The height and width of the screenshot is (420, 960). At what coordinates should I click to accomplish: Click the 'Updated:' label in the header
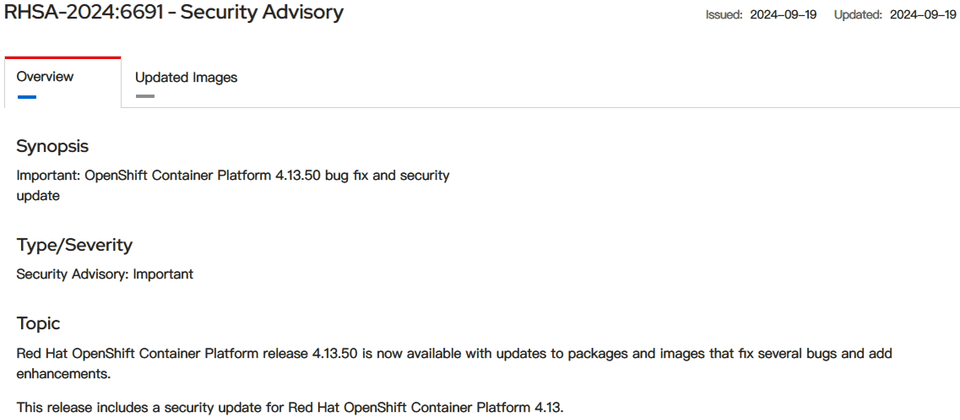857,15
